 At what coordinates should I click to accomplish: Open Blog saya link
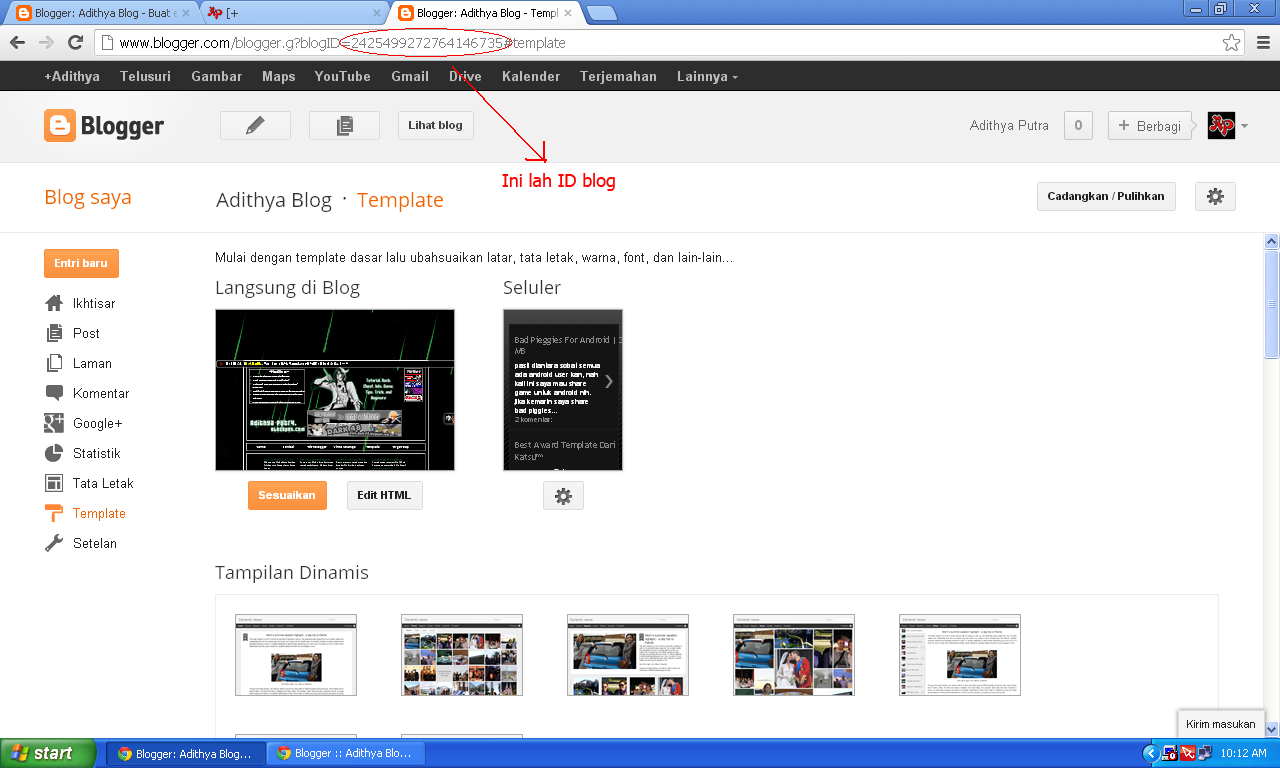(x=88, y=197)
